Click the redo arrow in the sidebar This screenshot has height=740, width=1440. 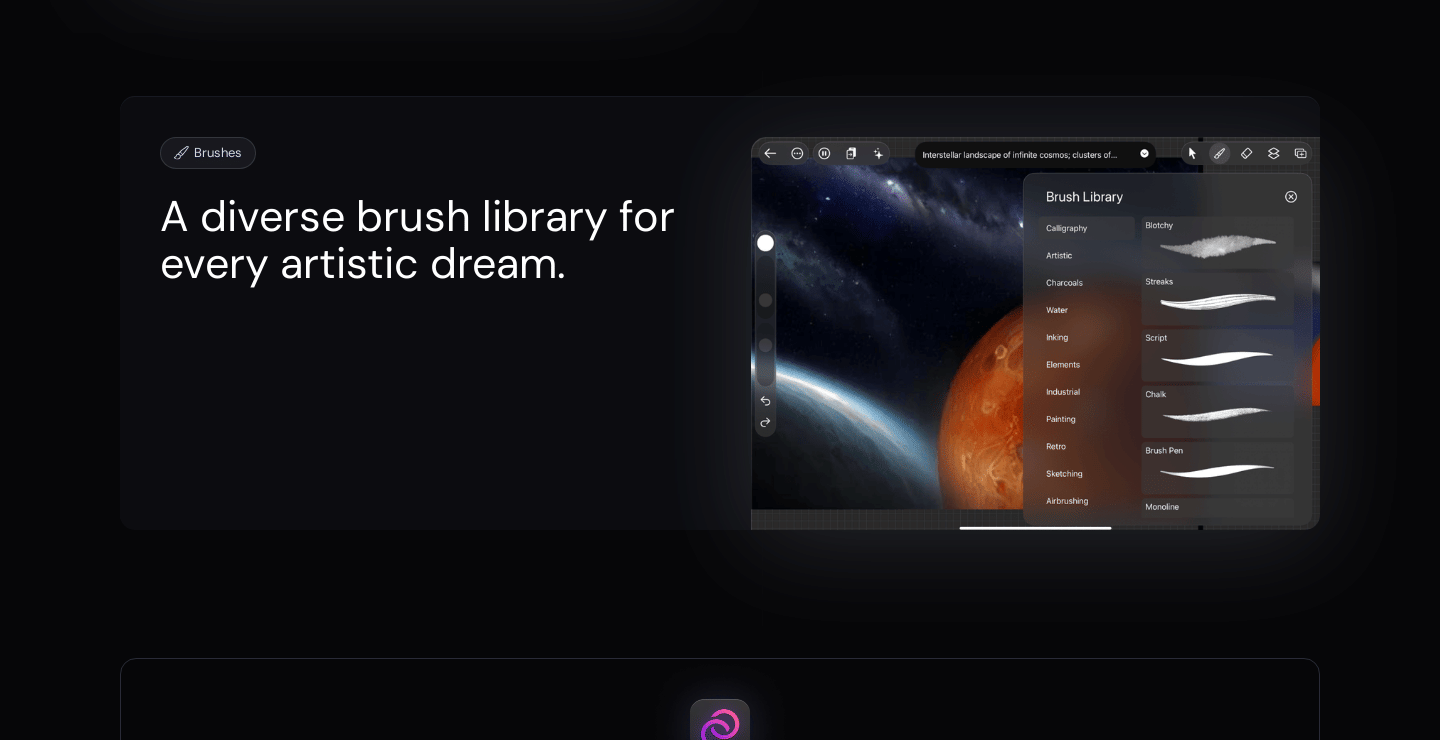click(765, 423)
